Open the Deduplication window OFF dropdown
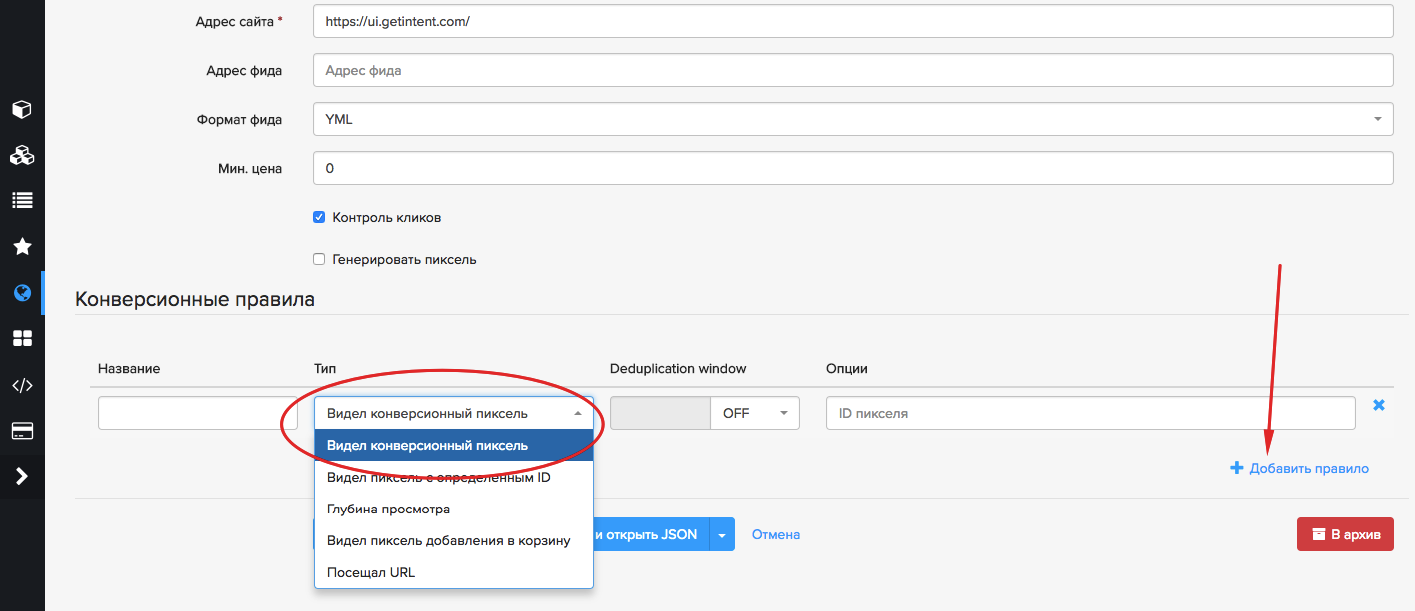The width and height of the screenshot is (1415, 611). pyautogui.click(x=755, y=413)
